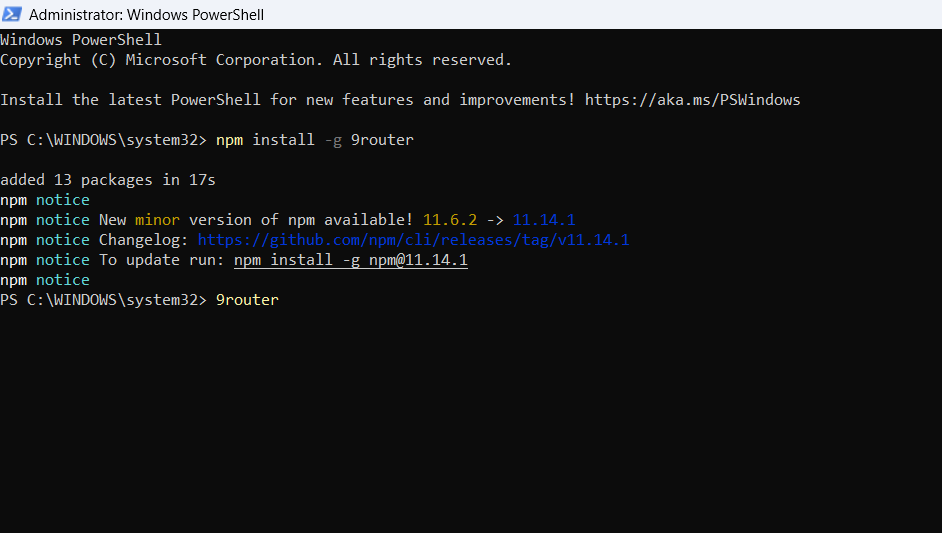Click the "Administrator: Windows PowerShell" window title

146,14
